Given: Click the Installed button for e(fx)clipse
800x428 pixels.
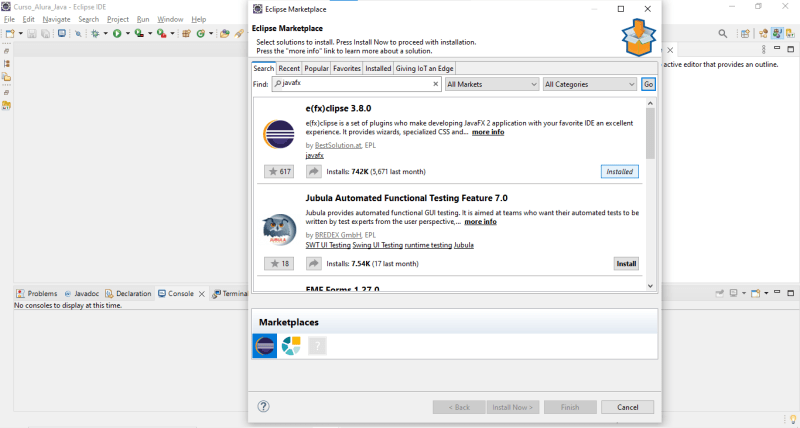Looking at the screenshot, I should click(x=620, y=171).
